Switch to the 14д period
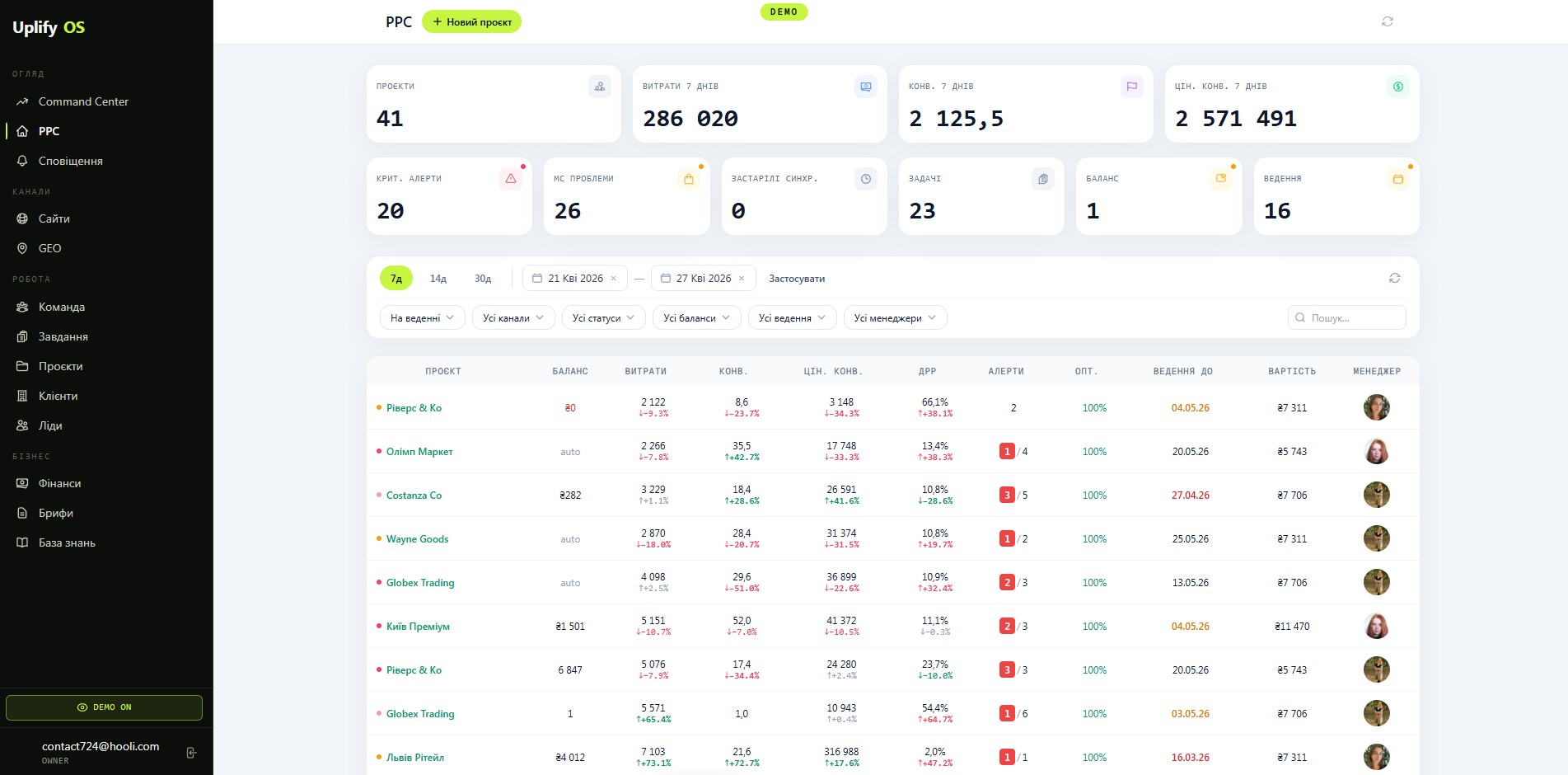The width and height of the screenshot is (1568, 775). 438,279
